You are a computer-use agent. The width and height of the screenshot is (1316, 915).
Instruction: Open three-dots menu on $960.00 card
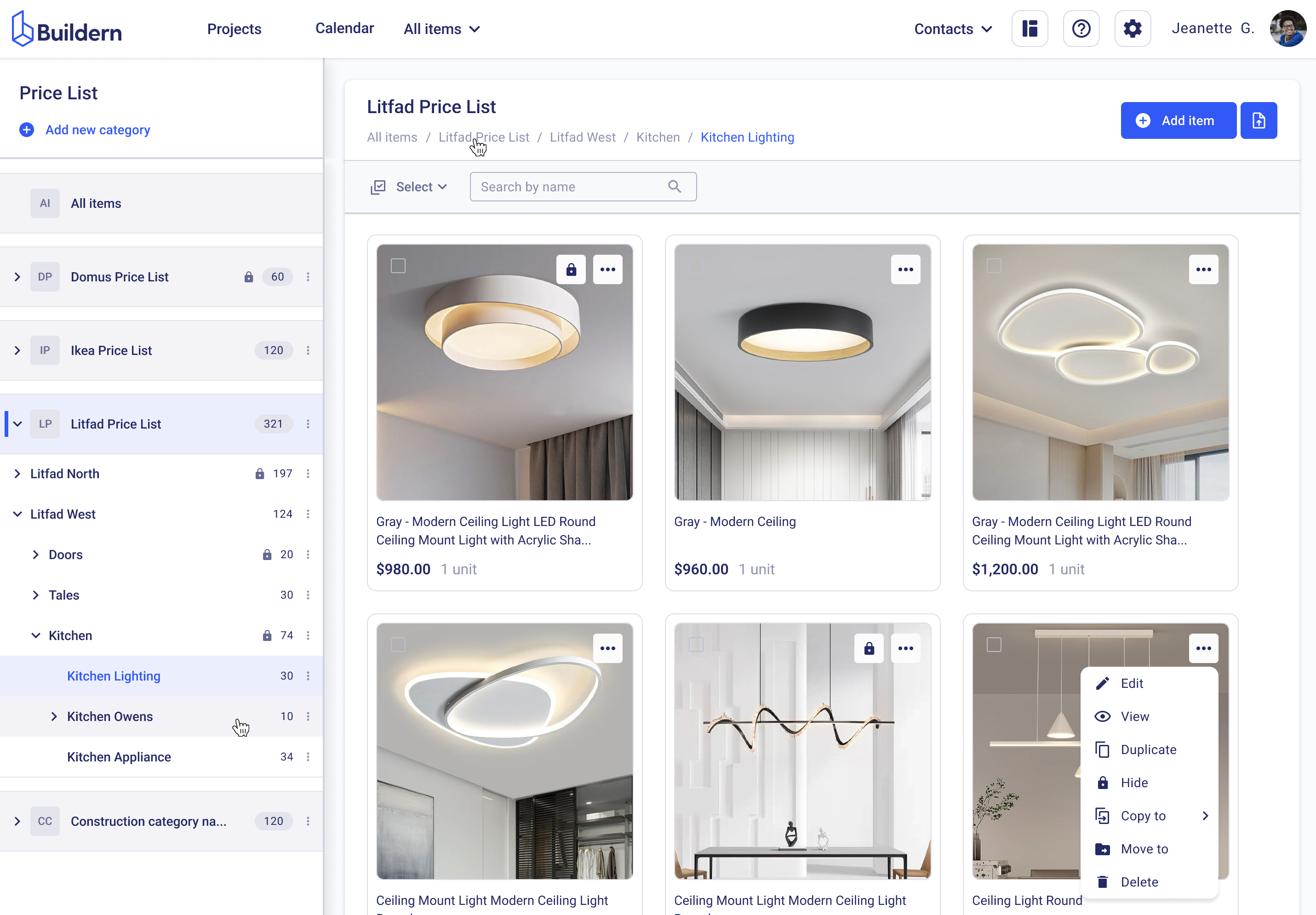point(905,269)
